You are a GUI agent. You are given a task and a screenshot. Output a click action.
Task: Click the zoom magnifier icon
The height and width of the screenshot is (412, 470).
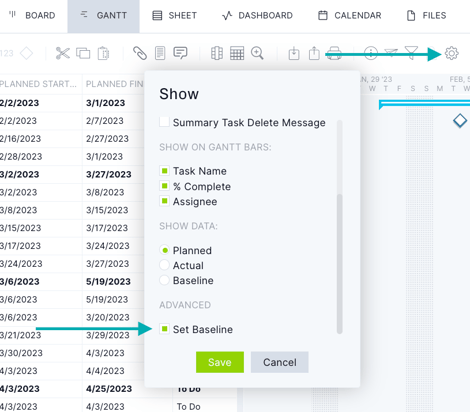coord(257,53)
